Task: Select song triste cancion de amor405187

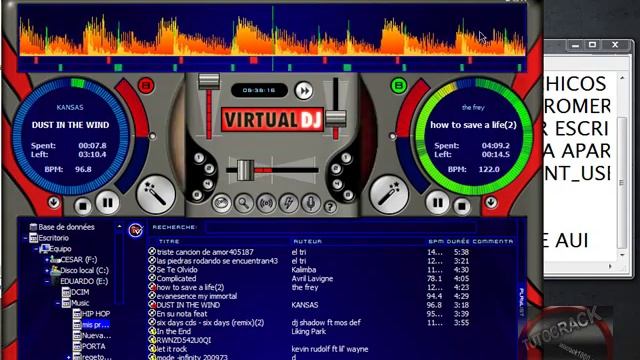Action: point(205,252)
